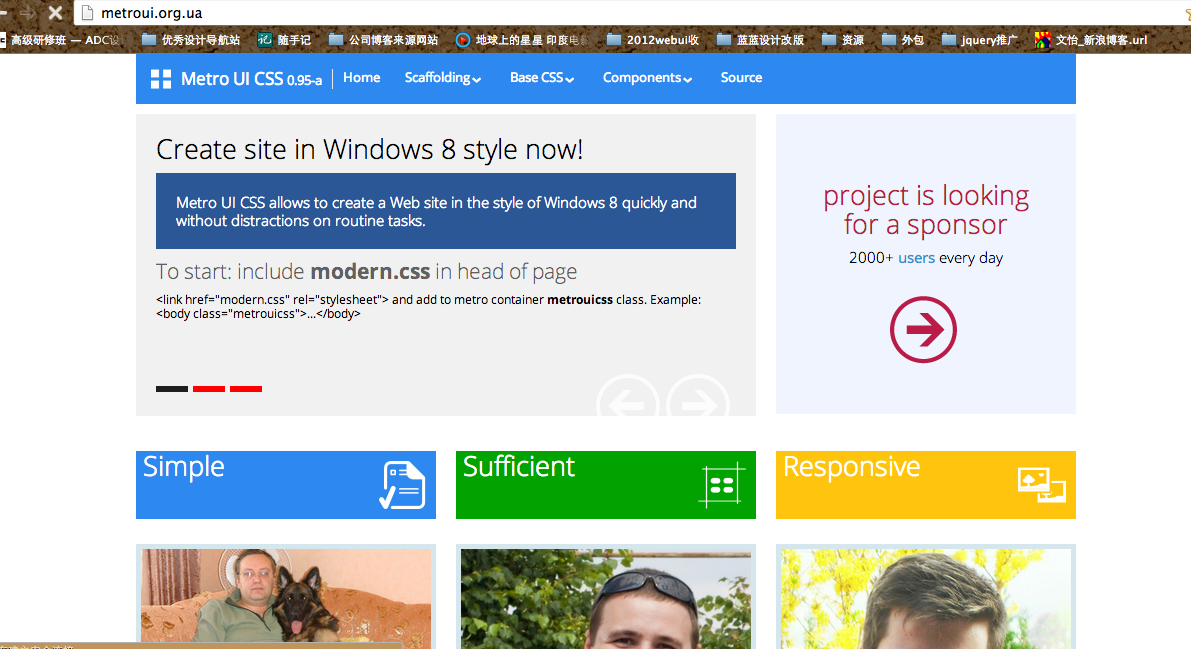Viewport: 1191px width, 649px height.
Task: Click the checklist icon on Simple tile
Action: (x=402, y=485)
